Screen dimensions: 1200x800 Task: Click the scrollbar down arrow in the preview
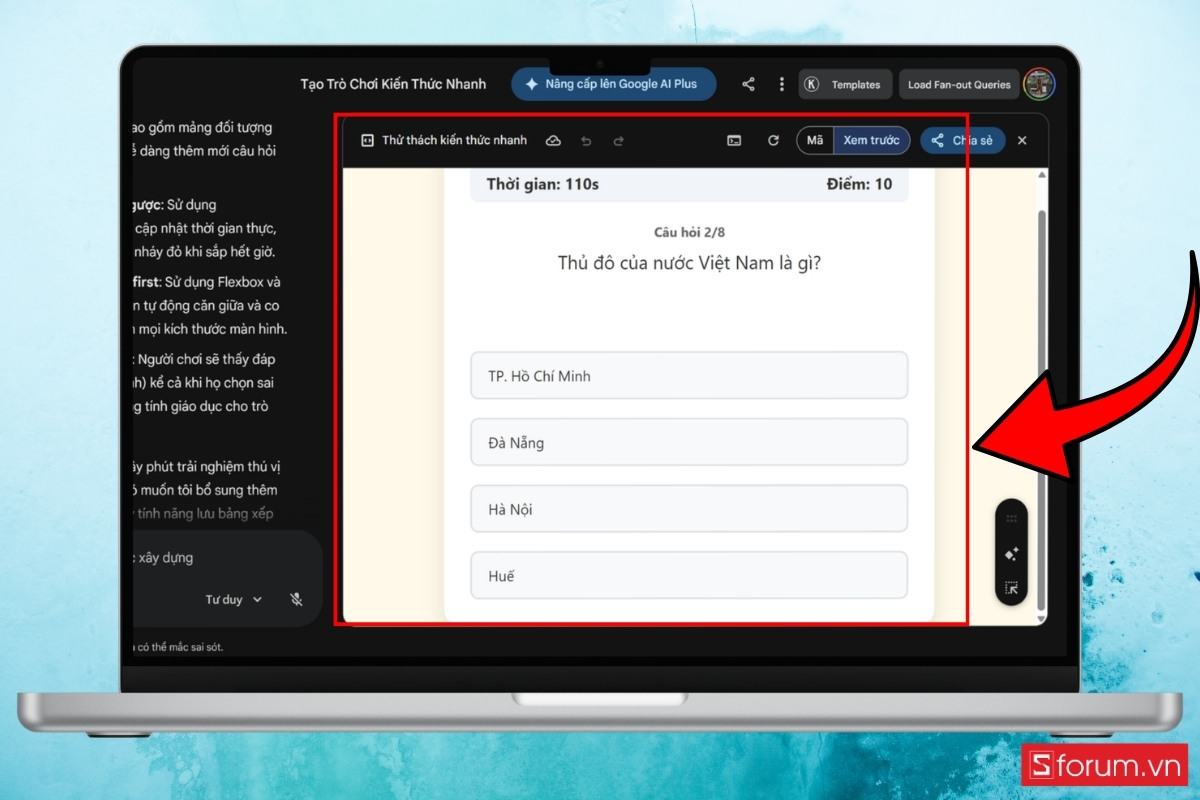tap(1041, 619)
